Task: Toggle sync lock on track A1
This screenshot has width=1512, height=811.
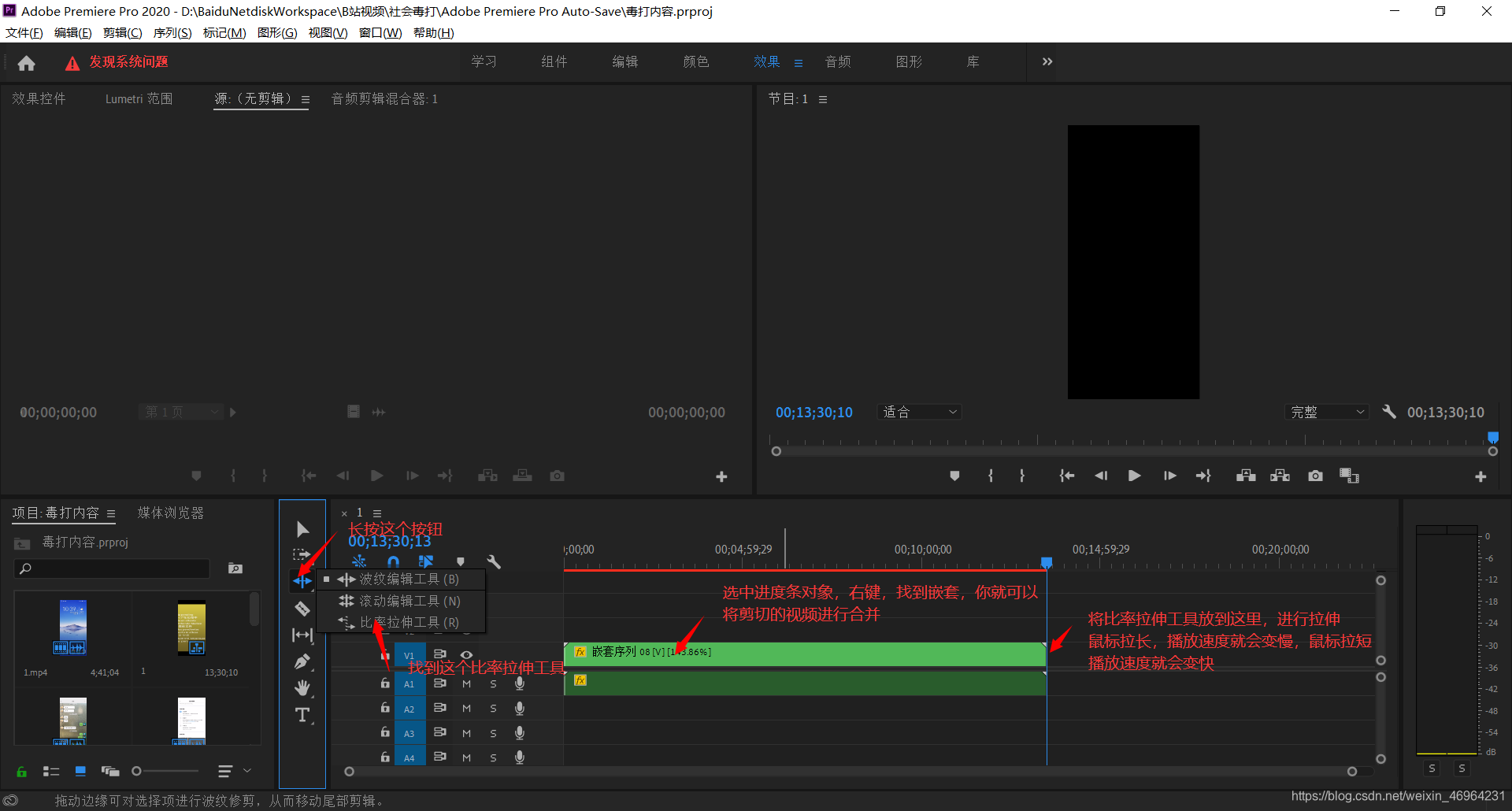Action: 440,684
